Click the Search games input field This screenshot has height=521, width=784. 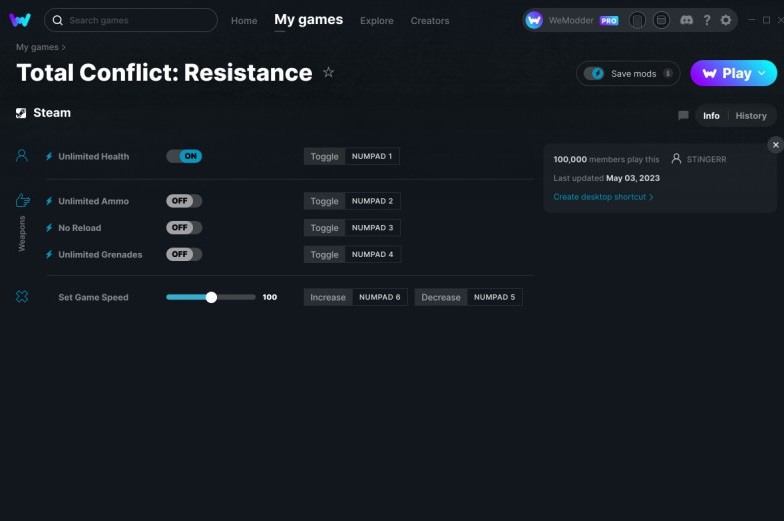click(x=131, y=20)
